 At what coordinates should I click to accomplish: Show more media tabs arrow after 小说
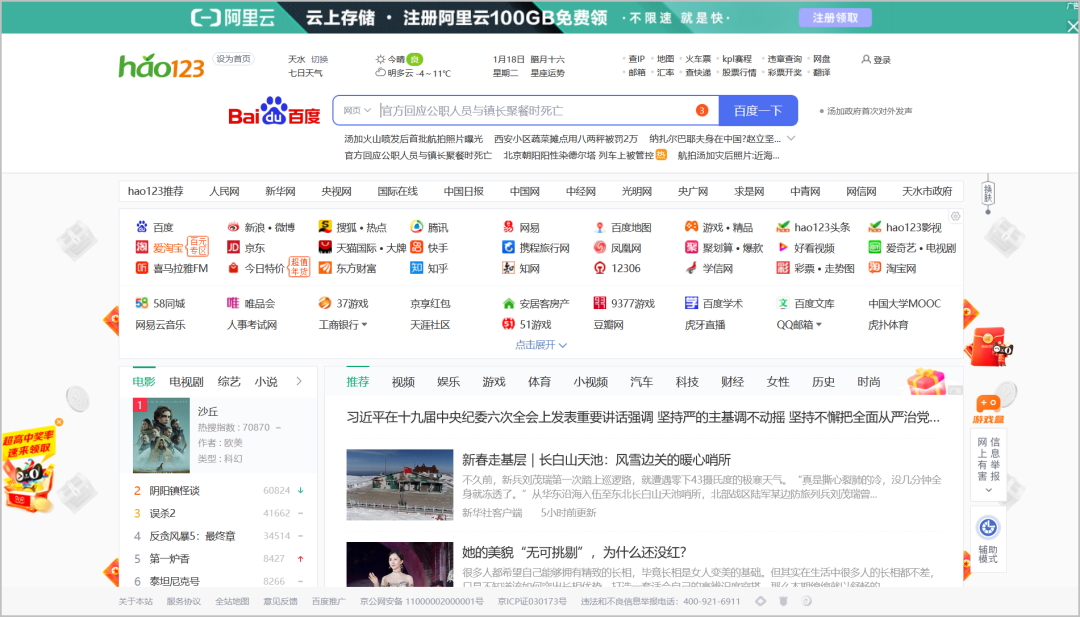pyautogui.click(x=299, y=381)
